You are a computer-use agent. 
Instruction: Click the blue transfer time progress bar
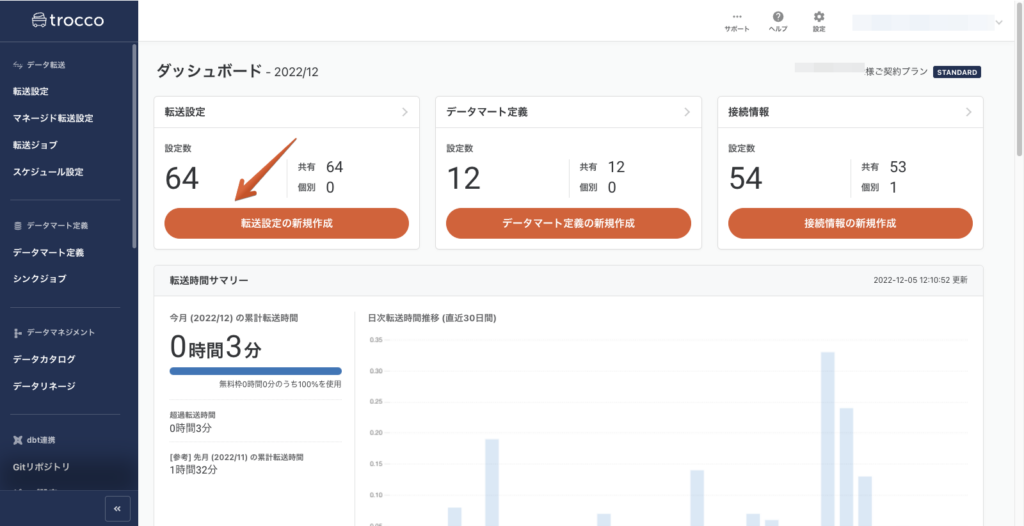255,371
